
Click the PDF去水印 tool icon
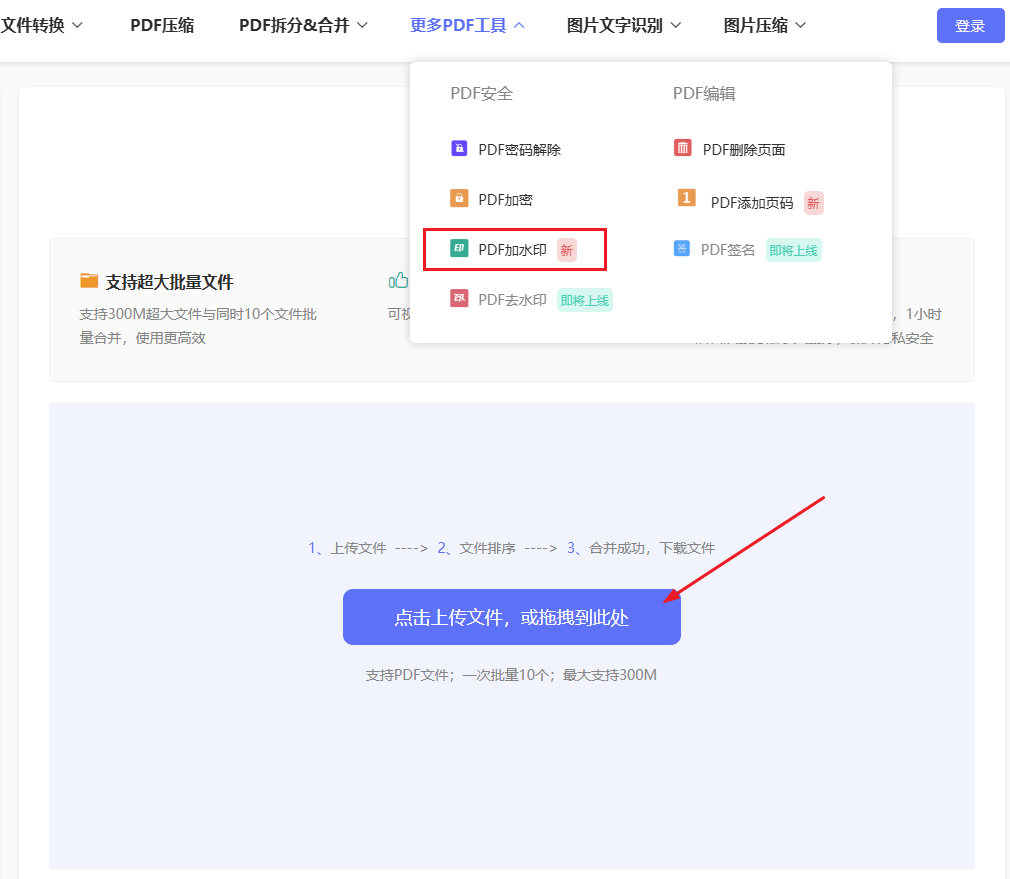tap(459, 298)
